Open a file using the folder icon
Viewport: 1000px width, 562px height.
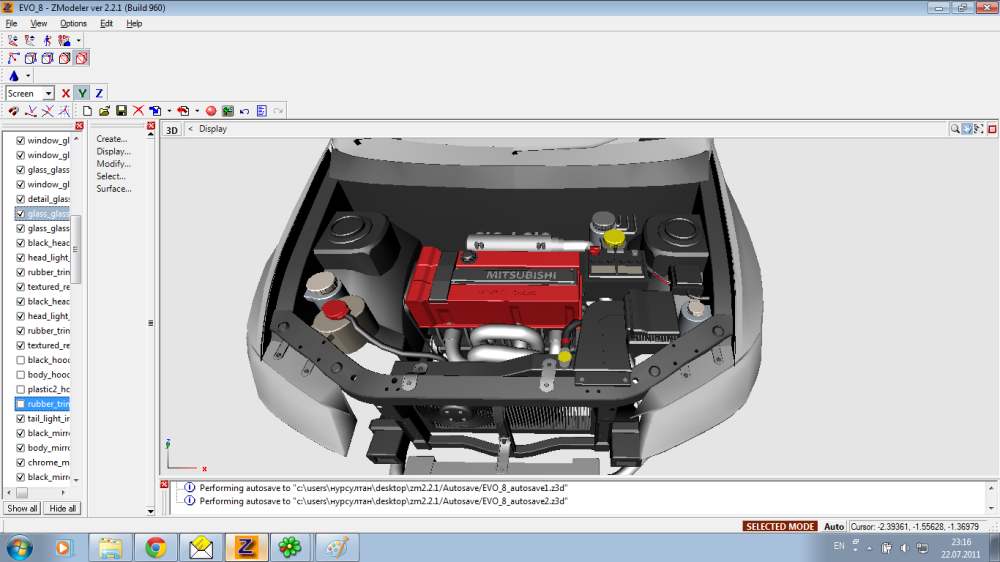104,111
